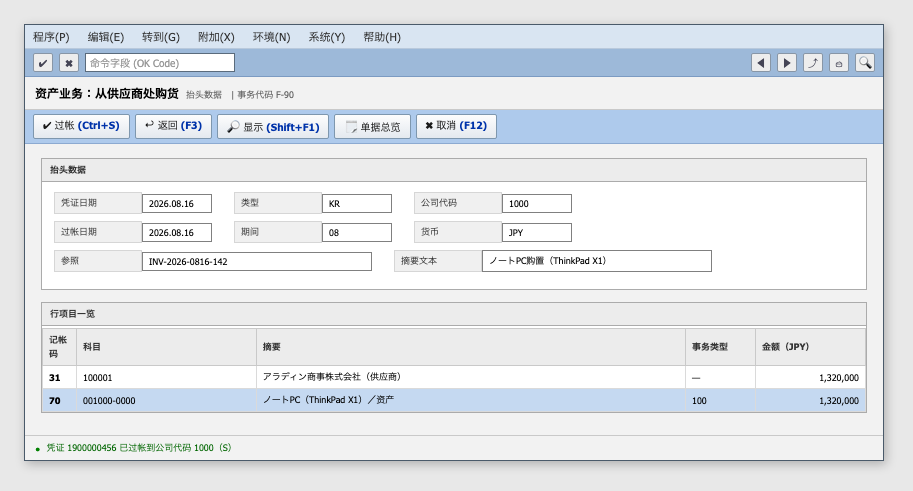Click the 摘要 column header
The image size is (913, 491).
coord(471,347)
